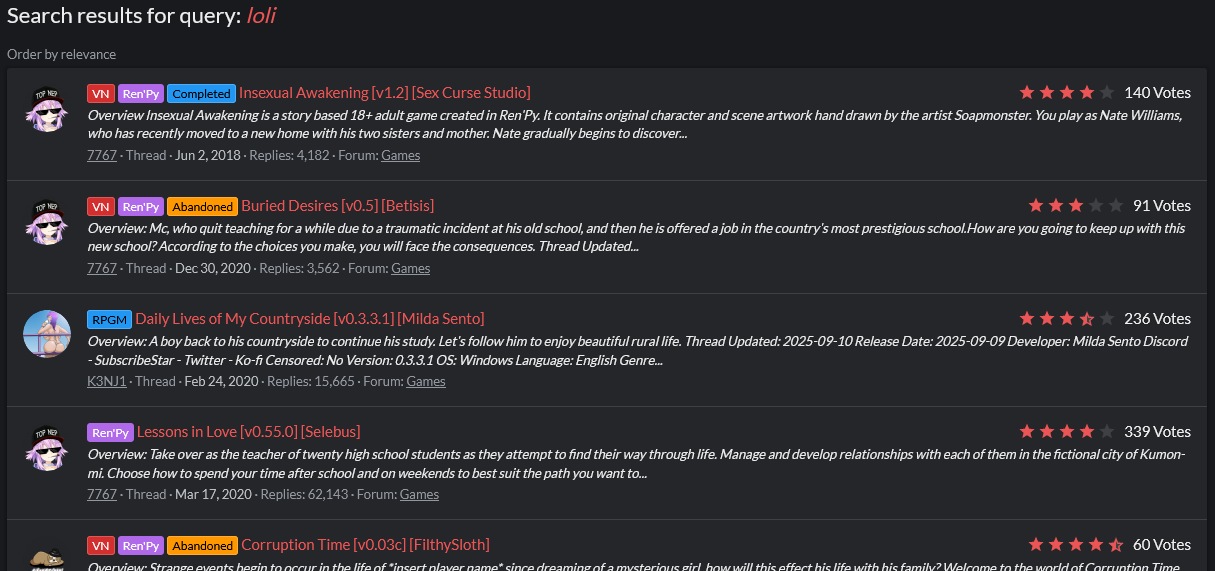The image size is (1215, 571).
Task: Click the VN tag on Insexual Awakening
Action: coord(100,93)
